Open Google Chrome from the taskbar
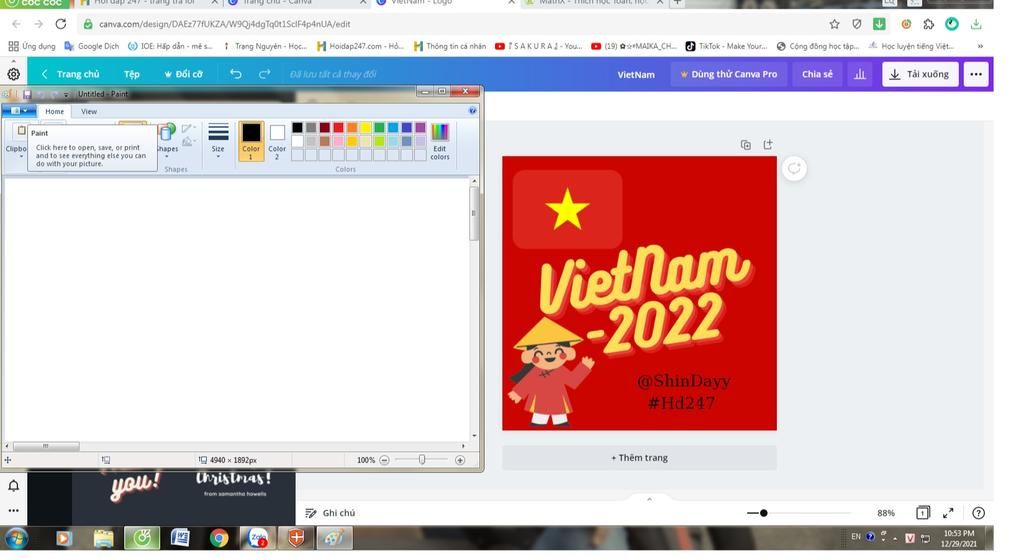Screen dimensions: 1024x558 point(219,538)
